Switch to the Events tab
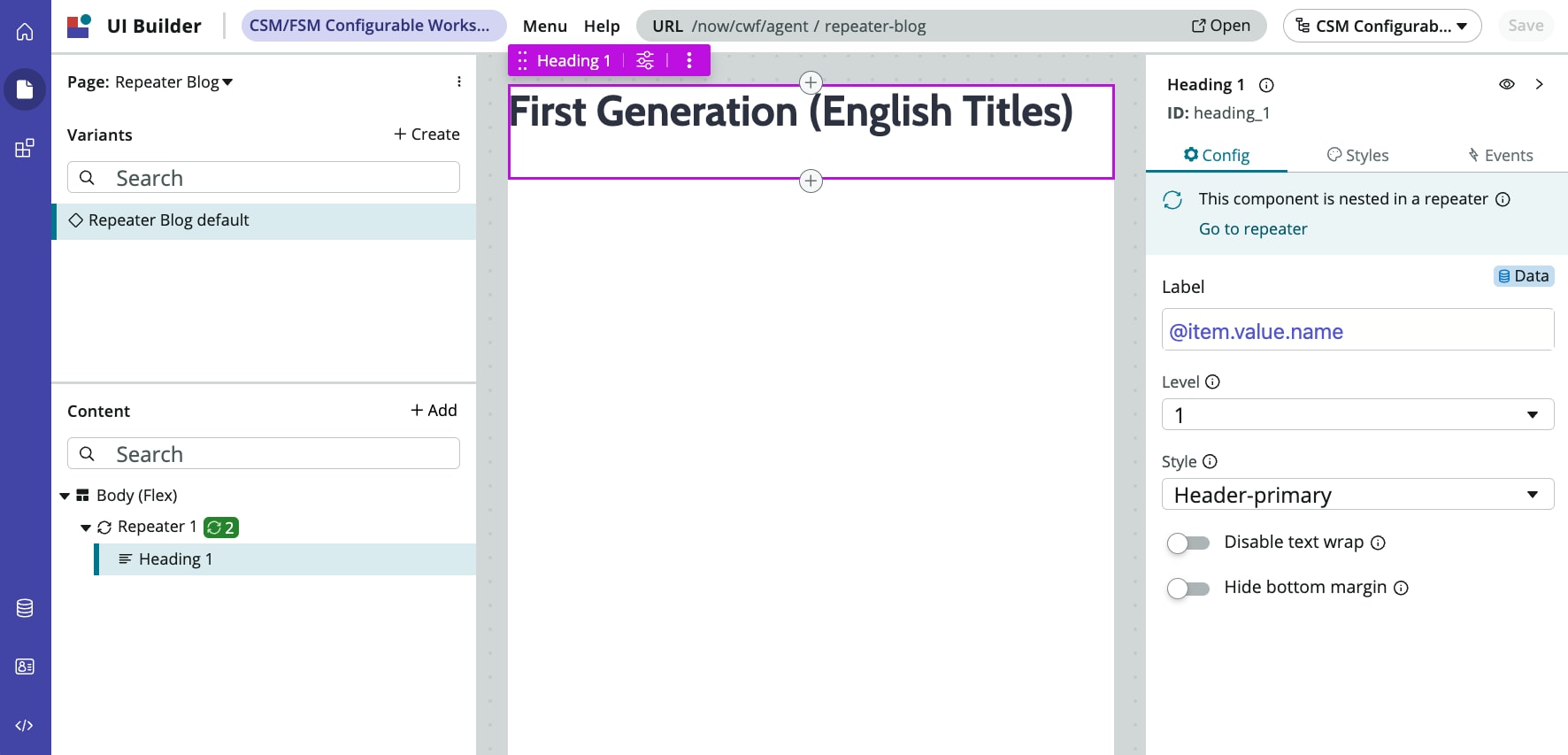Viewport: 1568px width, 755px height. (1500, 156)
